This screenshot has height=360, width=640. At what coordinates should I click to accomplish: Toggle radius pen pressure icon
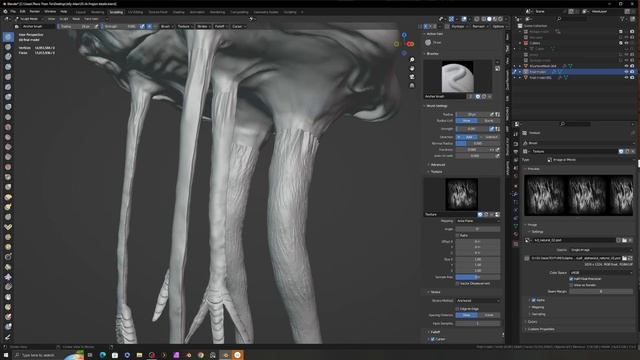492,114
